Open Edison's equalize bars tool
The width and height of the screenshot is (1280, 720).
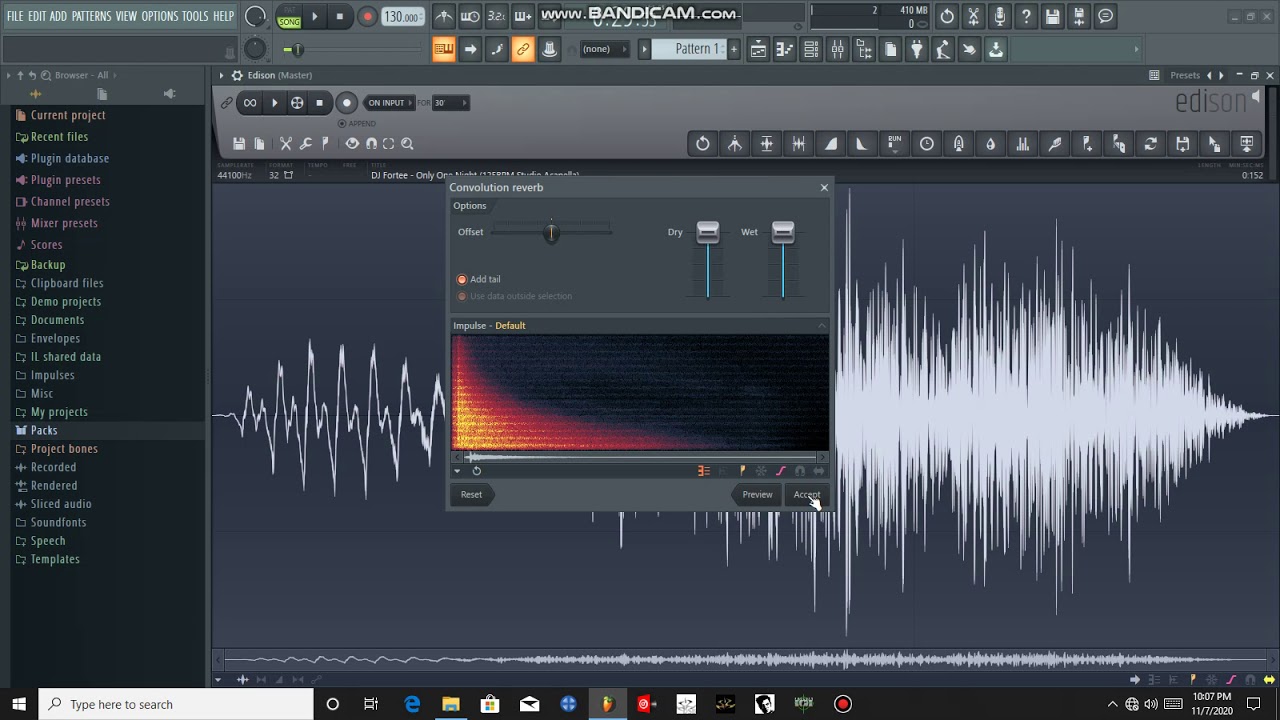[x=1023, y=144]
